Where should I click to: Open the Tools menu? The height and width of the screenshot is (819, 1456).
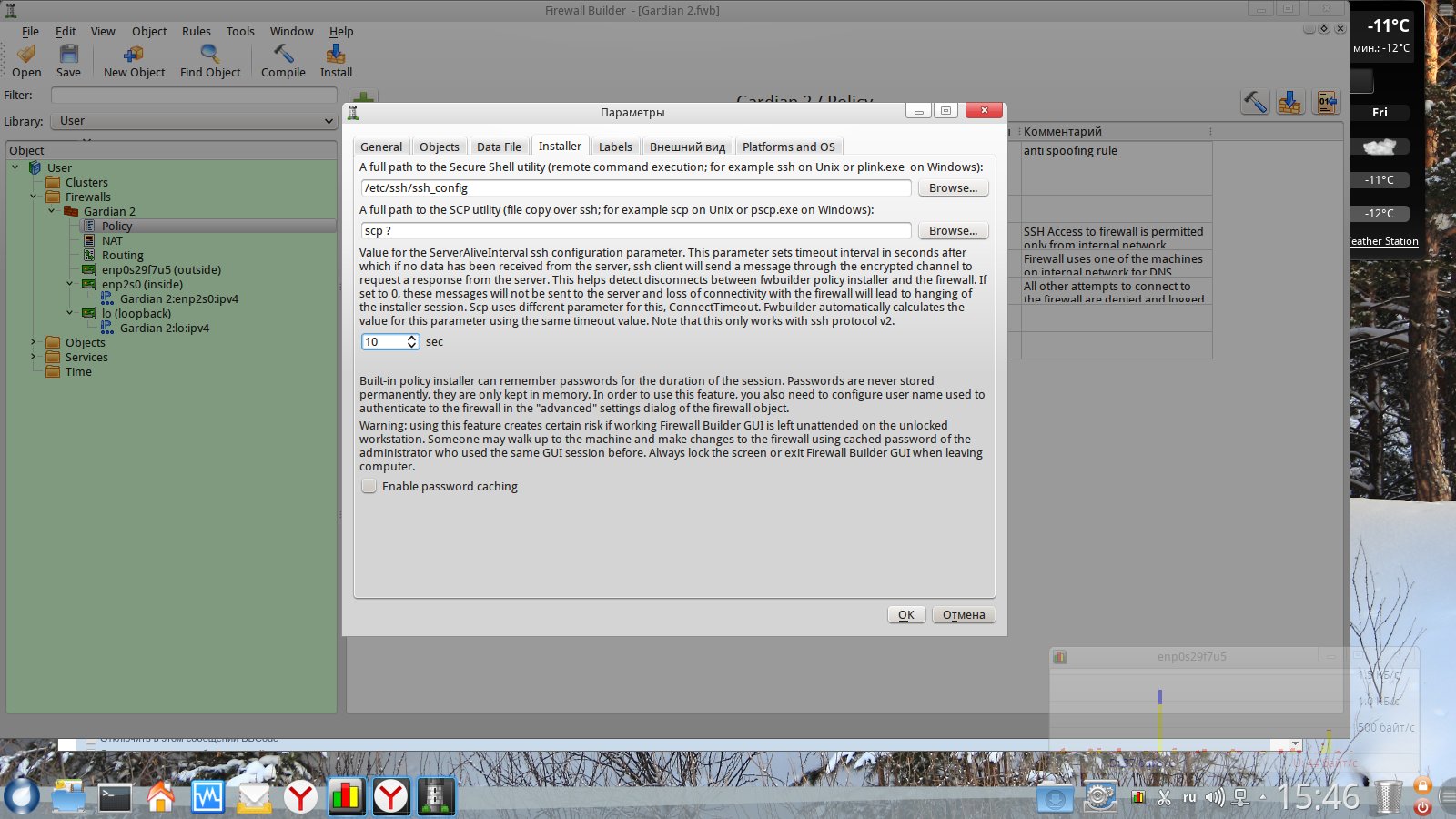pos(240,31)
